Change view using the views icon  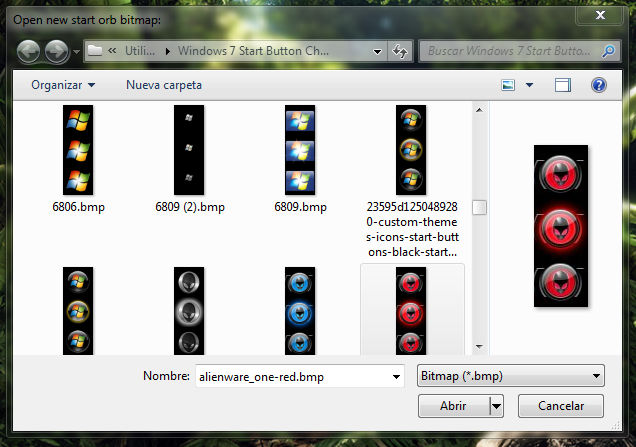(x=508, y=85)
